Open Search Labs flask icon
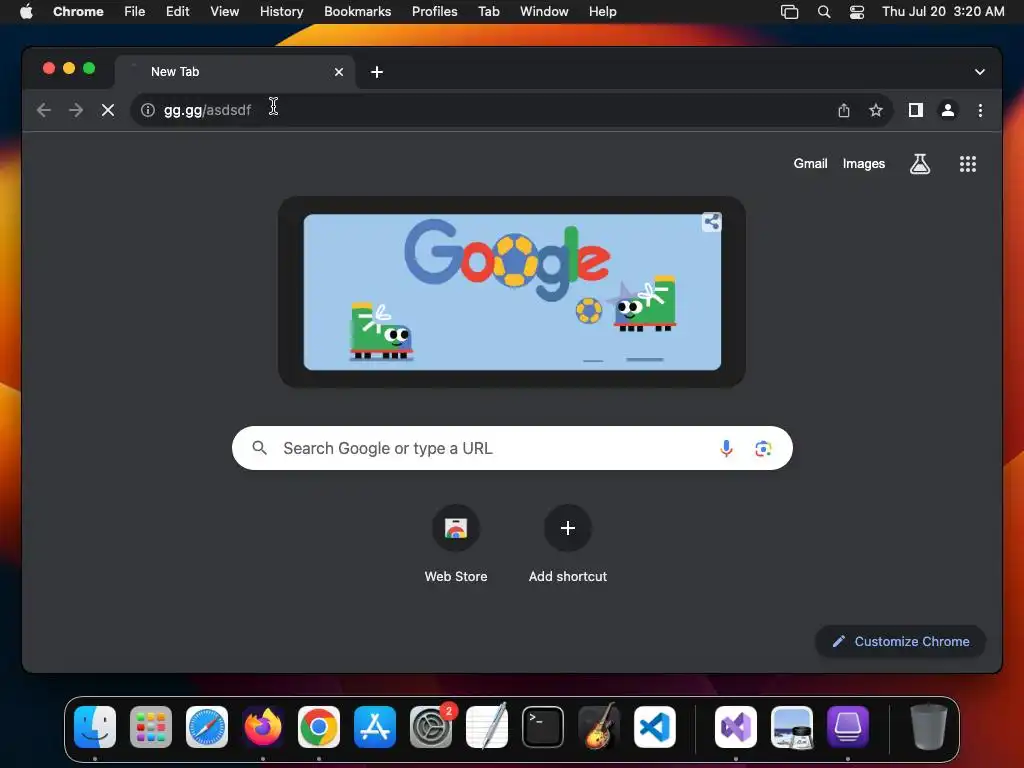 [x=920, y=164]
